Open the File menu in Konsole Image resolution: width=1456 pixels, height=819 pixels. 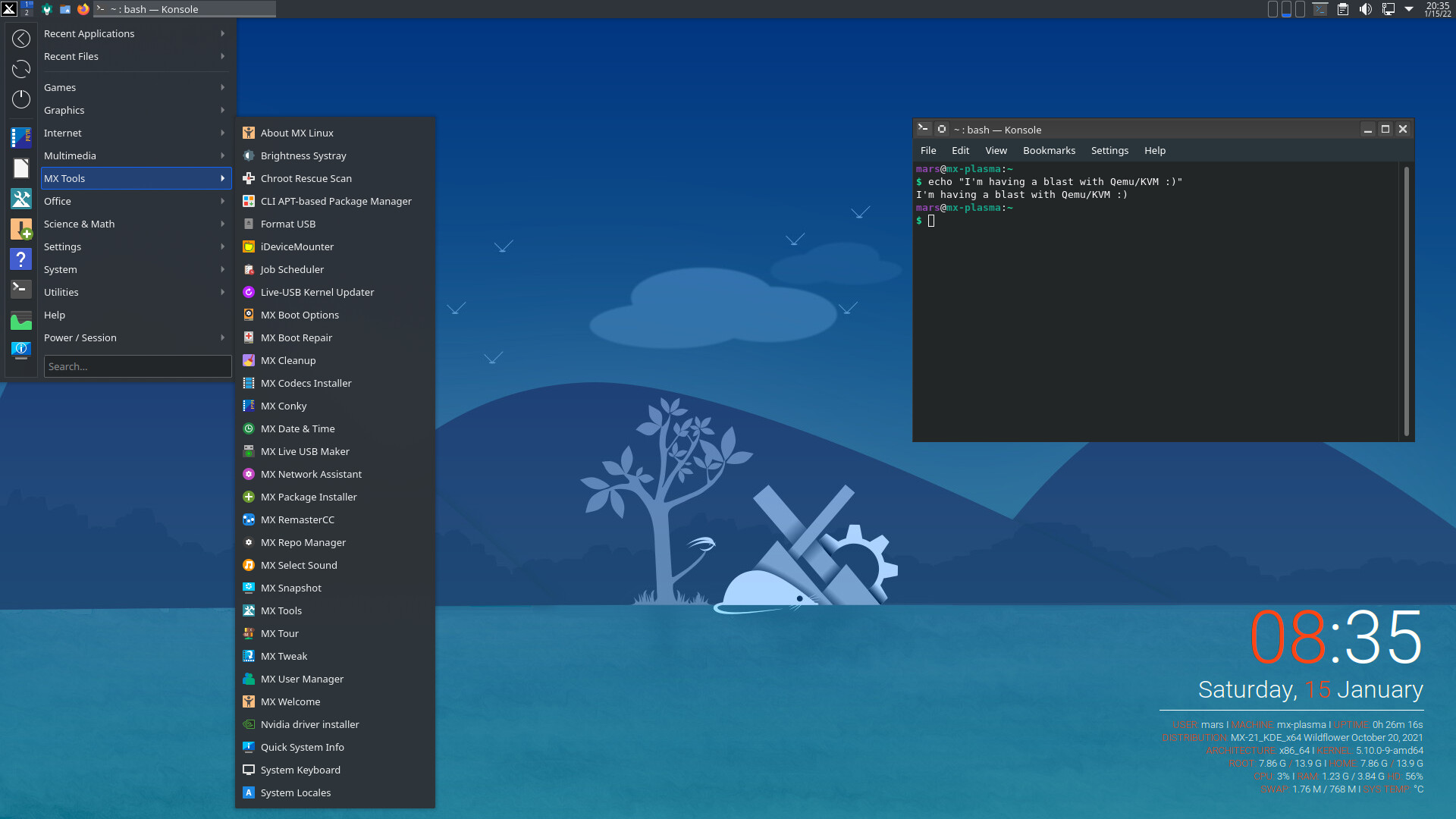[x=928, y=150]
